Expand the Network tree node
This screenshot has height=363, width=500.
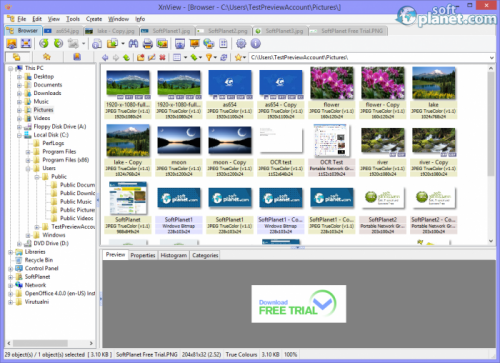pos(11,285)
